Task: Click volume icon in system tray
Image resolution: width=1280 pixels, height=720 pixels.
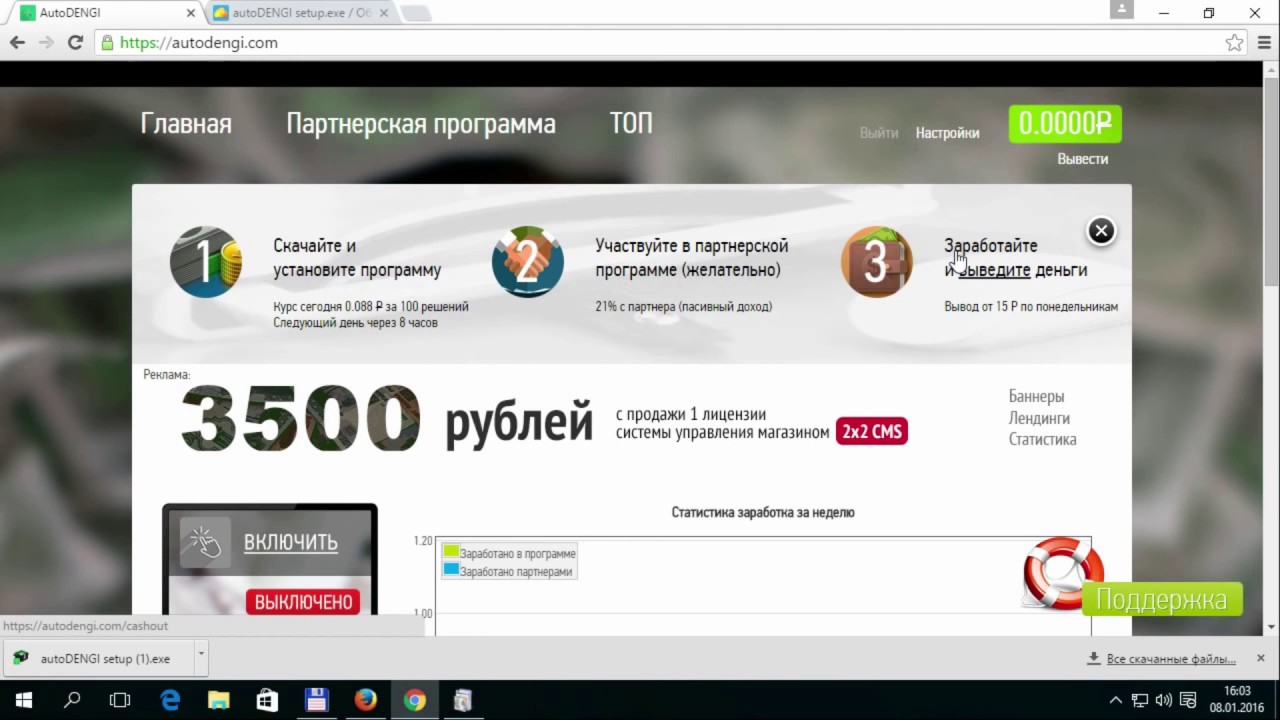Action: 1163,700
